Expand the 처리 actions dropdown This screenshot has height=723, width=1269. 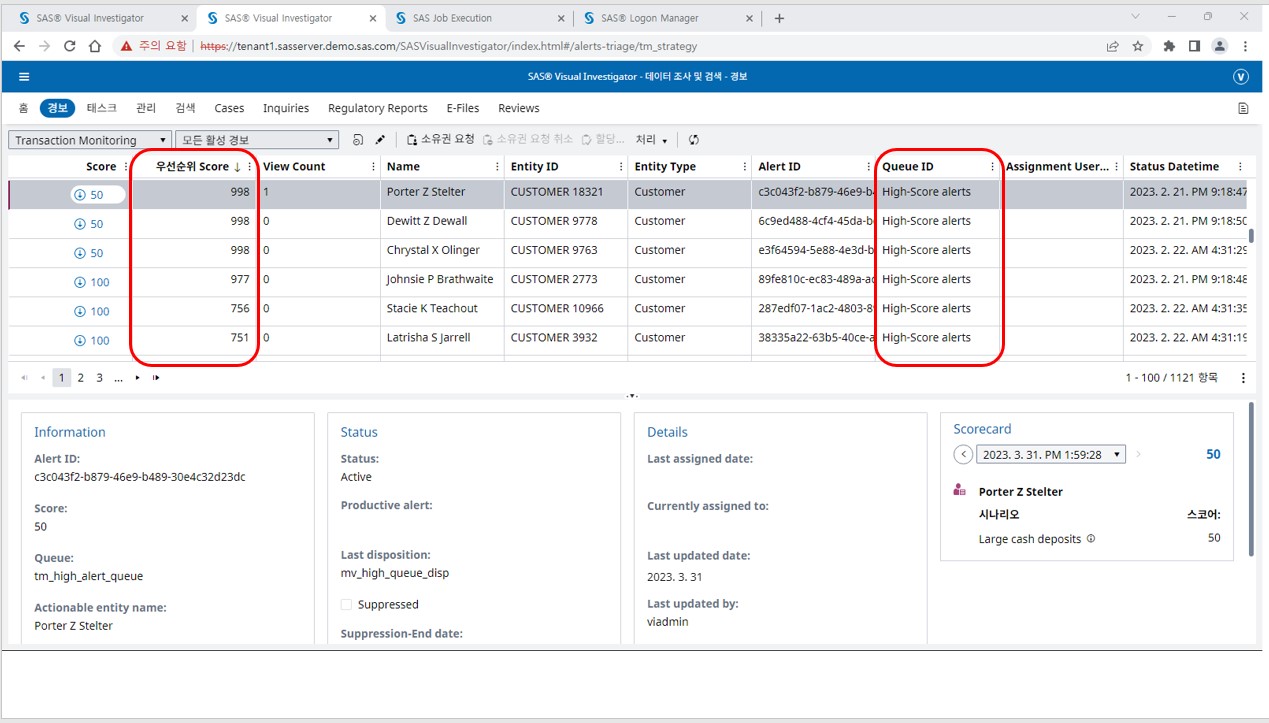651,140
